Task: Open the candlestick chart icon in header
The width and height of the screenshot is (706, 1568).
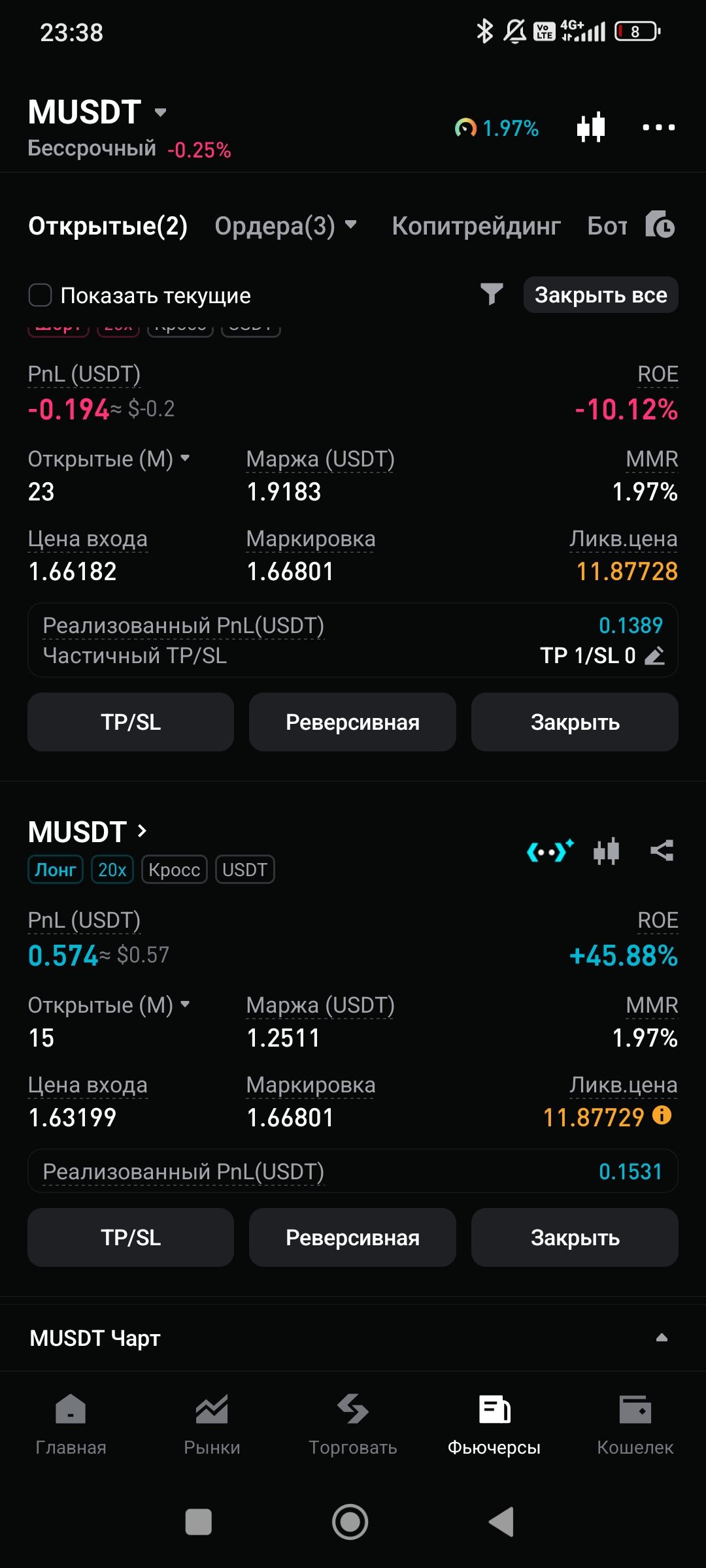Action: (x=591, y=127)
